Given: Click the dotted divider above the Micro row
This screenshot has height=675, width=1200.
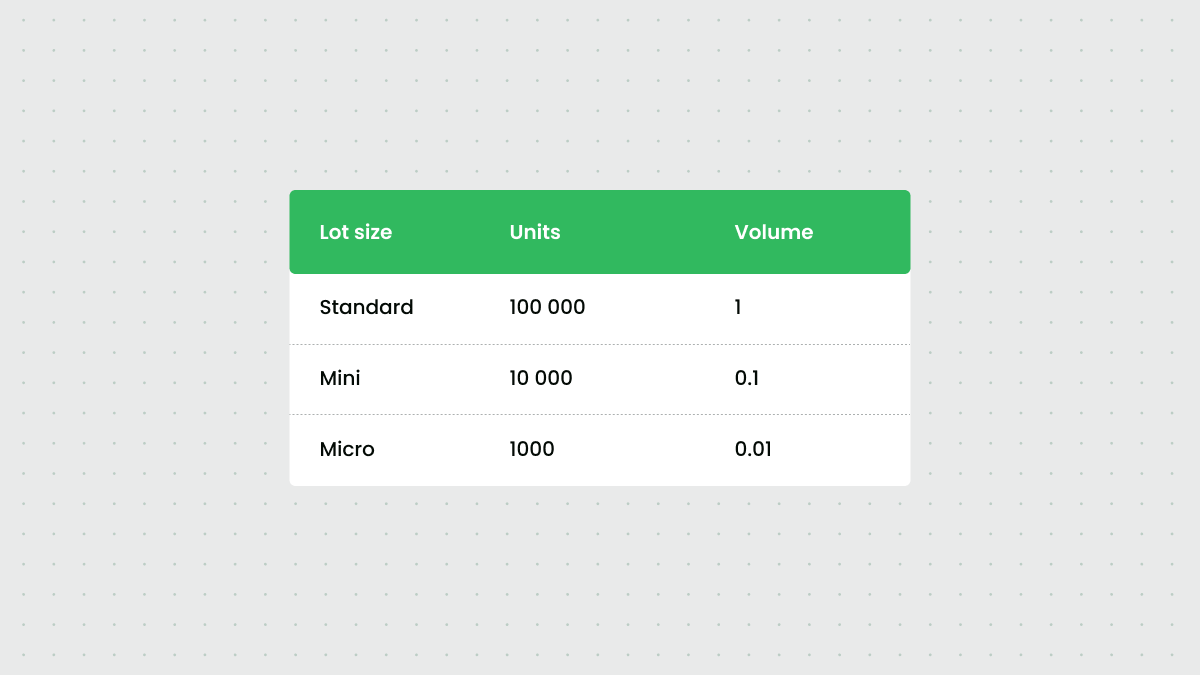Looking at the screenshot, I should click(600, 414).
